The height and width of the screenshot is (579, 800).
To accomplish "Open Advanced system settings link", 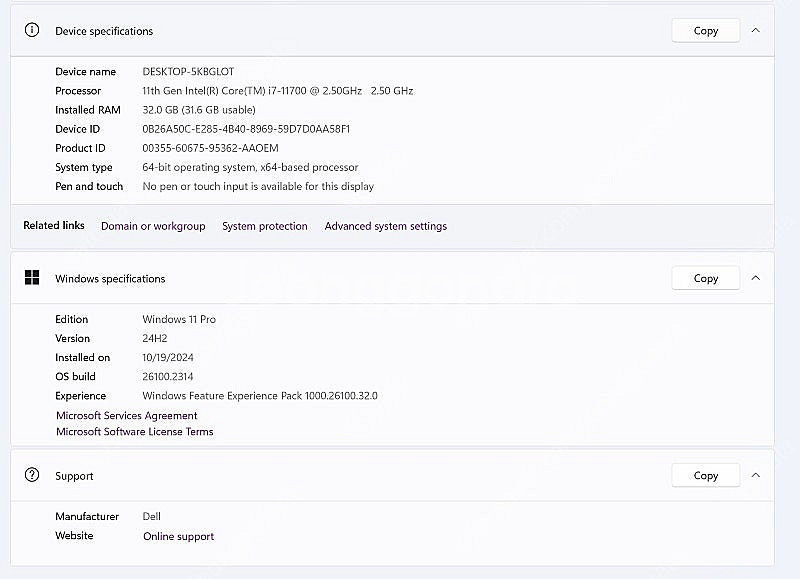I will coord(386,226).
